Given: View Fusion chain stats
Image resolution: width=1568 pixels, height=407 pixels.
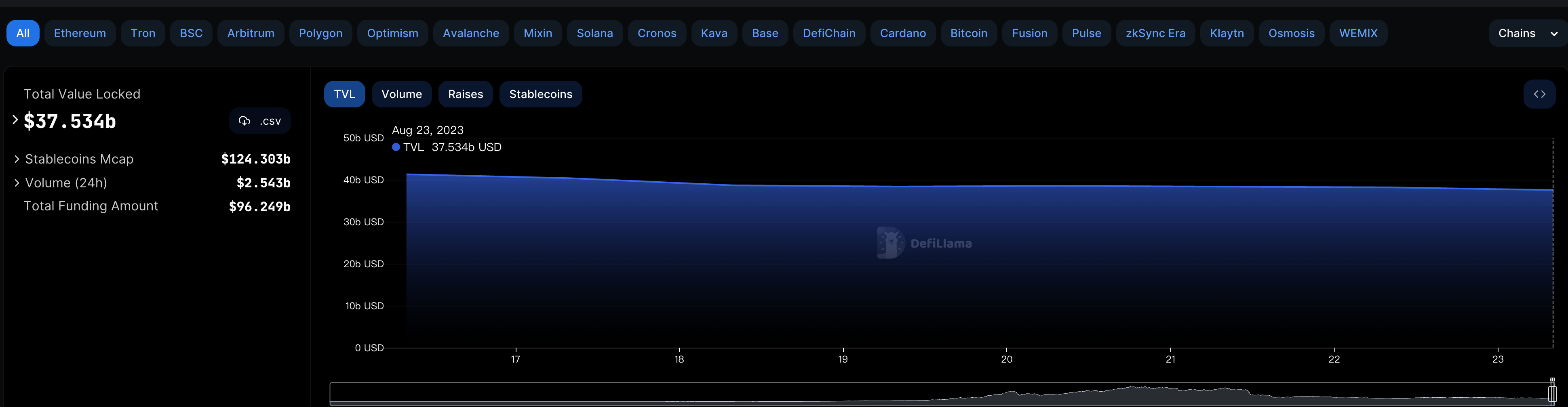Looking at the screenshot, I should [1030, 33].
